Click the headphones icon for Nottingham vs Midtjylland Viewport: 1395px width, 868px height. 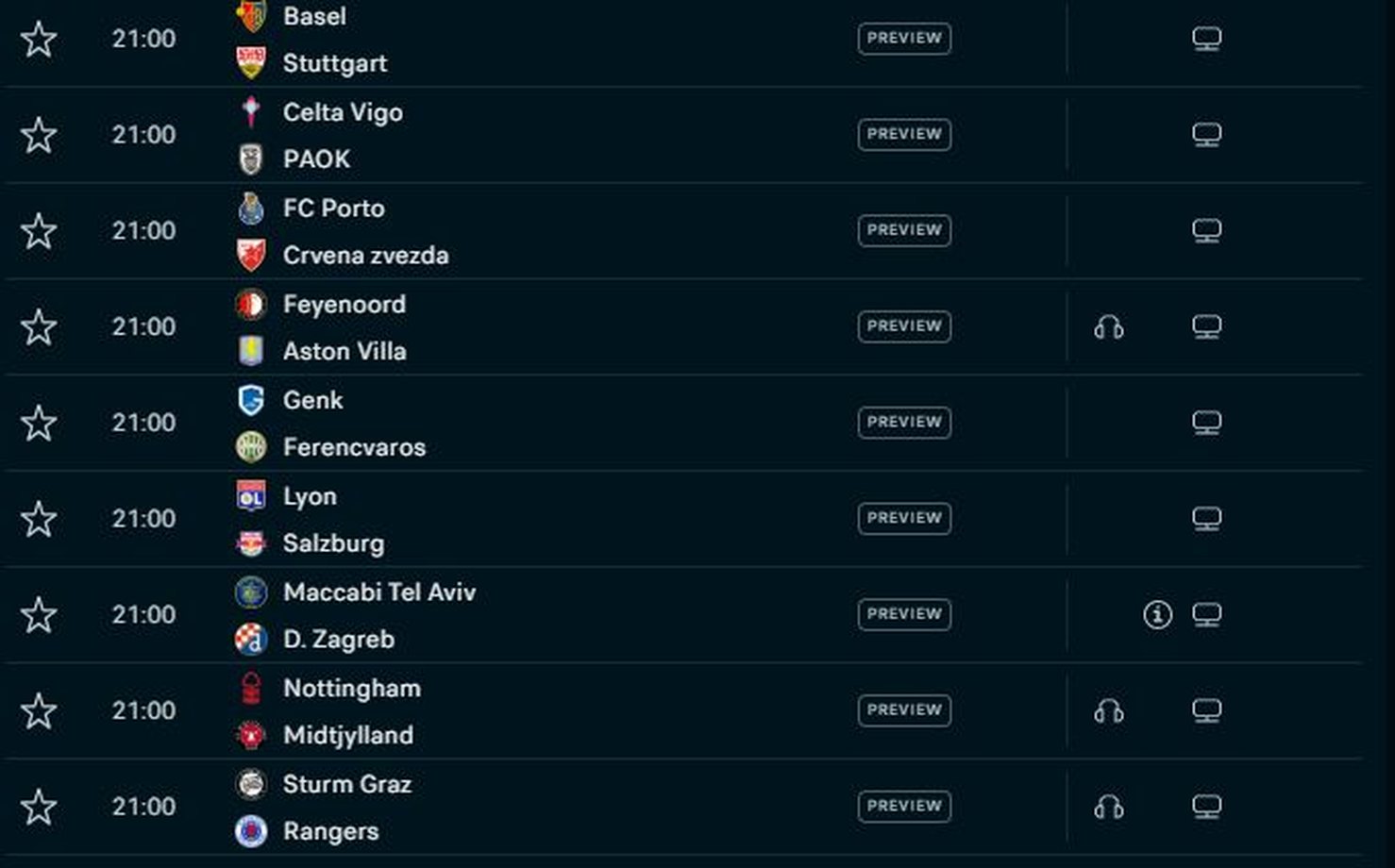click(1109, 711)
